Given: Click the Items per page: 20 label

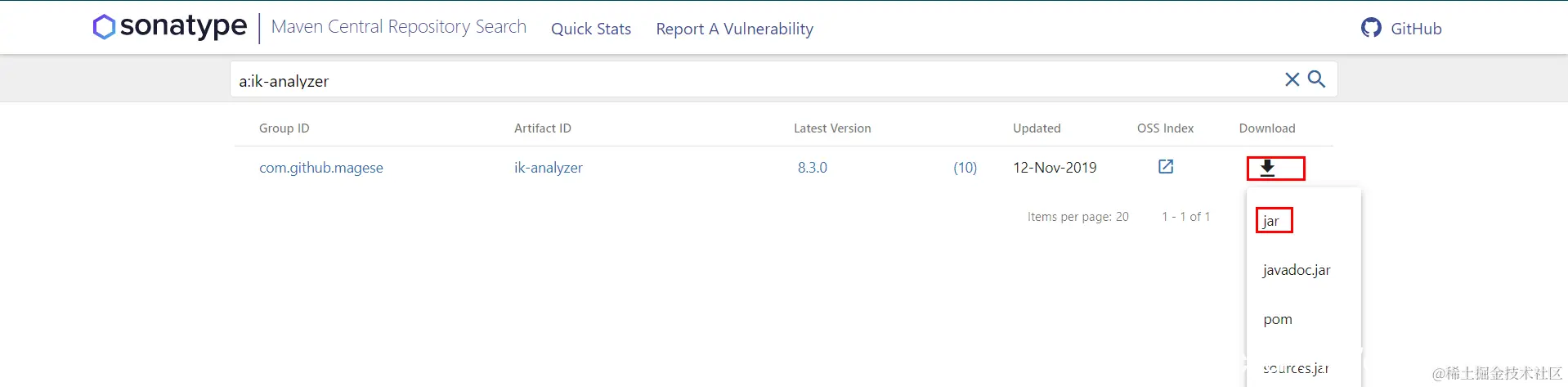Looking at the screenshot, I should 1078,217.
